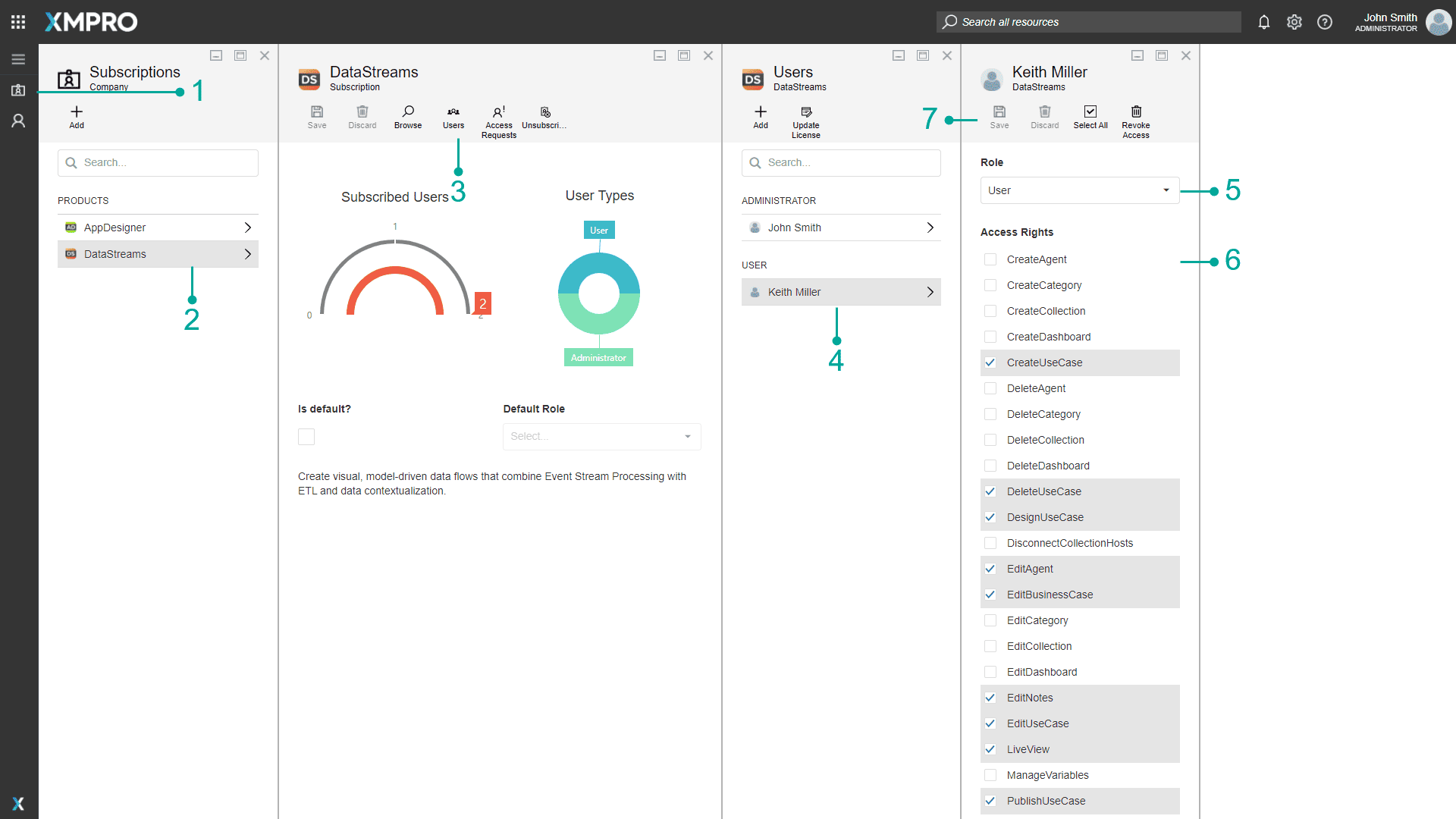Uncheck the CreateUseCase access right

pos(990,362)
